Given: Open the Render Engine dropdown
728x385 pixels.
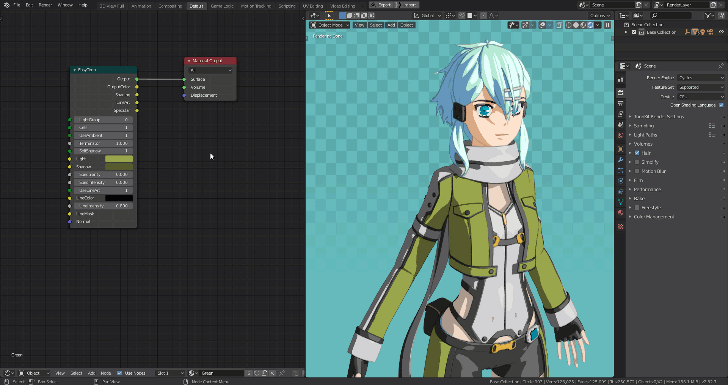Looking at the screenshot, I should (700, 78).
